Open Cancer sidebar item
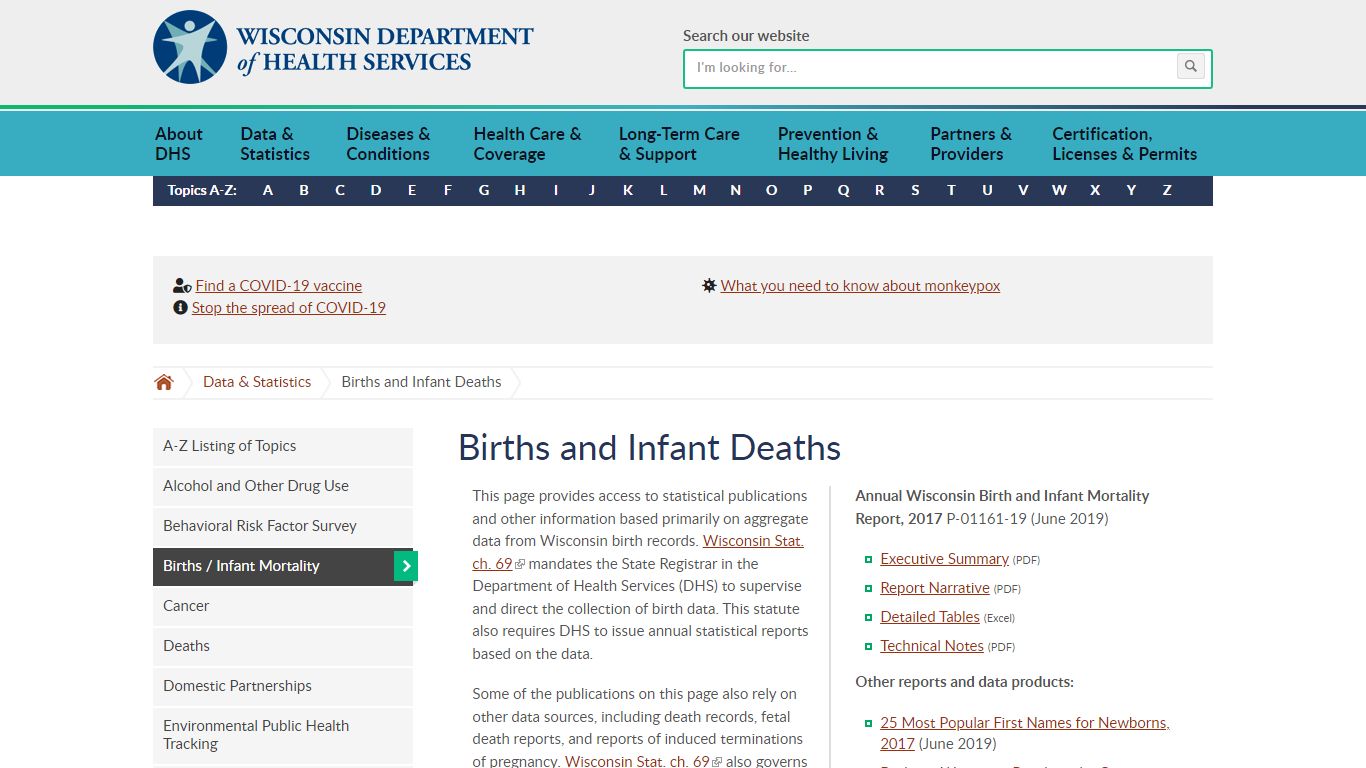The height and width of the screenshot is (768, 1366). (x=283, y=606)
